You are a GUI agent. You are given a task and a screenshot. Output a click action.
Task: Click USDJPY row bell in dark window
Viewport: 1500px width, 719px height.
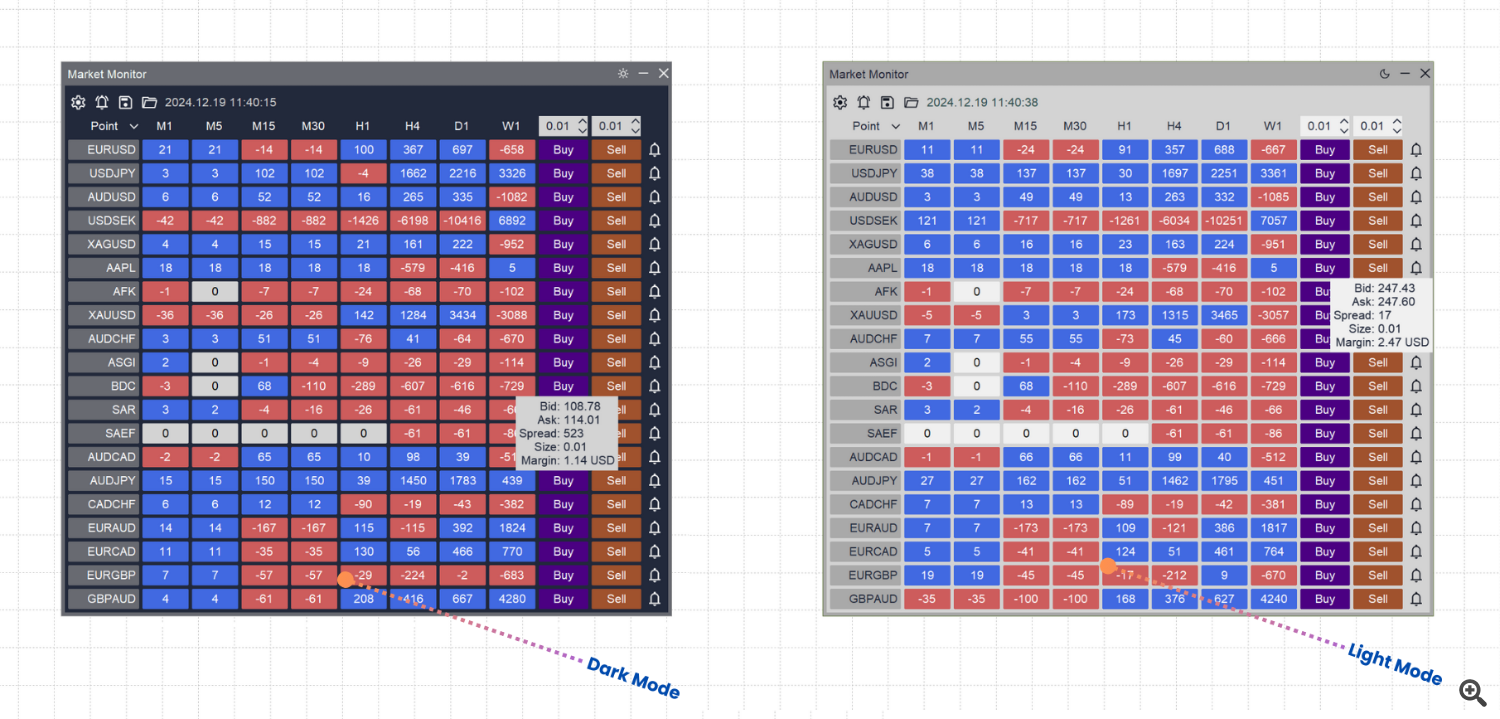tap(655, 173)
